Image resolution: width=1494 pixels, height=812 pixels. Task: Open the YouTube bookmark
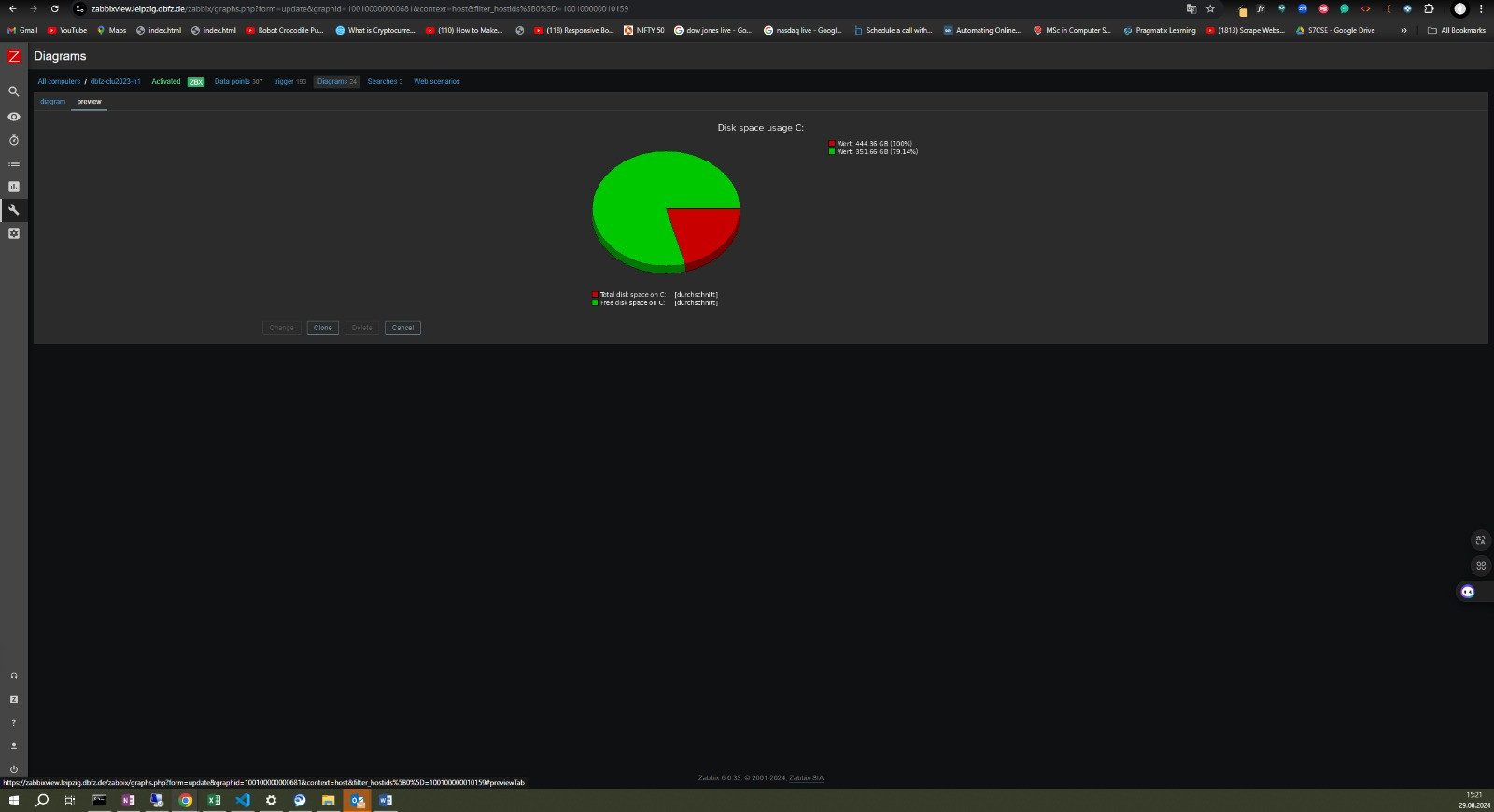click(67, 30)
